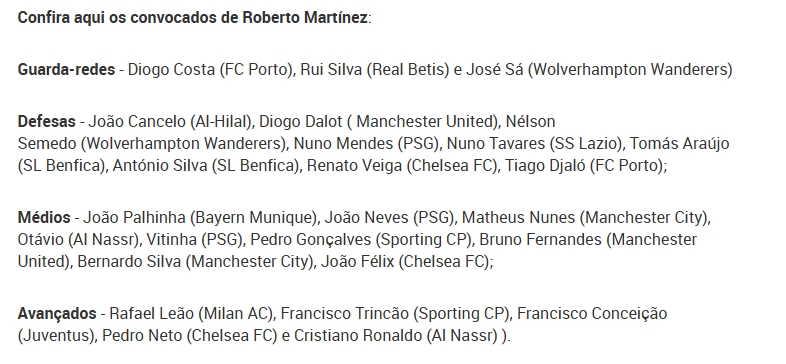
Task: Click the bold "Avançados" label
Action: 57,313
